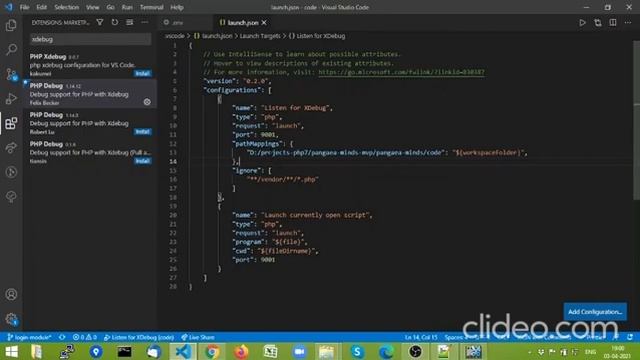
Task: Click the open changes icon in editor toolbar
Action: tap(598, 23)
